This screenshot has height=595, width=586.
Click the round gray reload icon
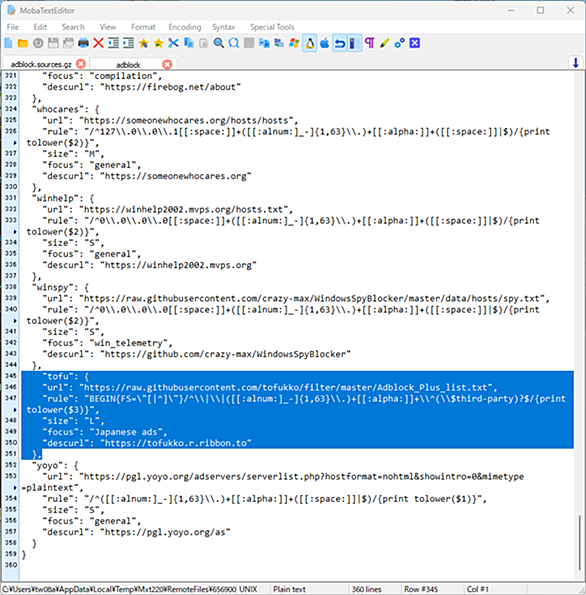(38, 43)
